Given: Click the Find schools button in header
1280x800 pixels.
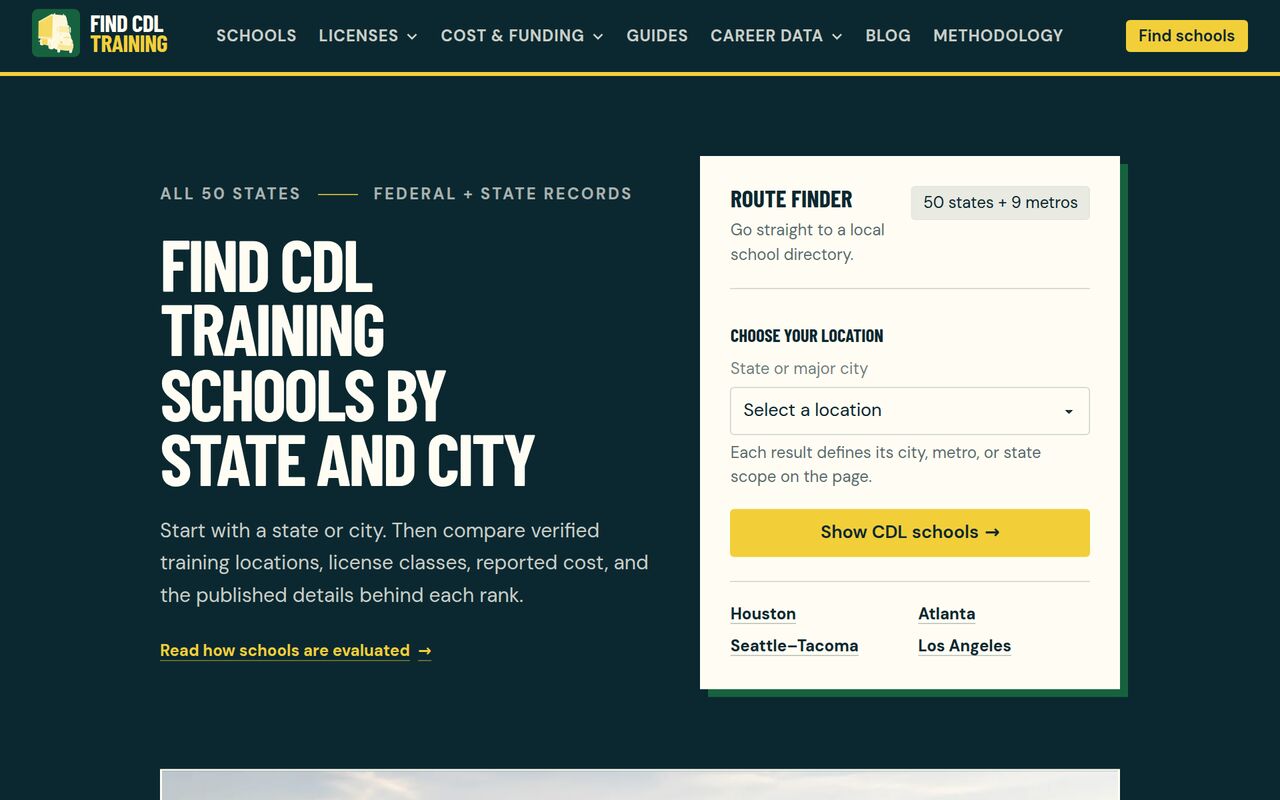Looking at the screenshot, I should click(1186, 36).
